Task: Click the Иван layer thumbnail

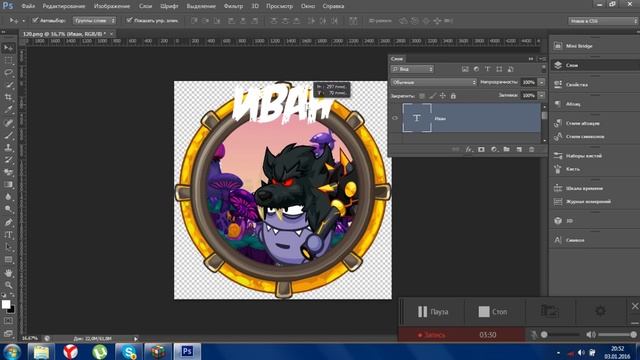Action: [417, 118]
